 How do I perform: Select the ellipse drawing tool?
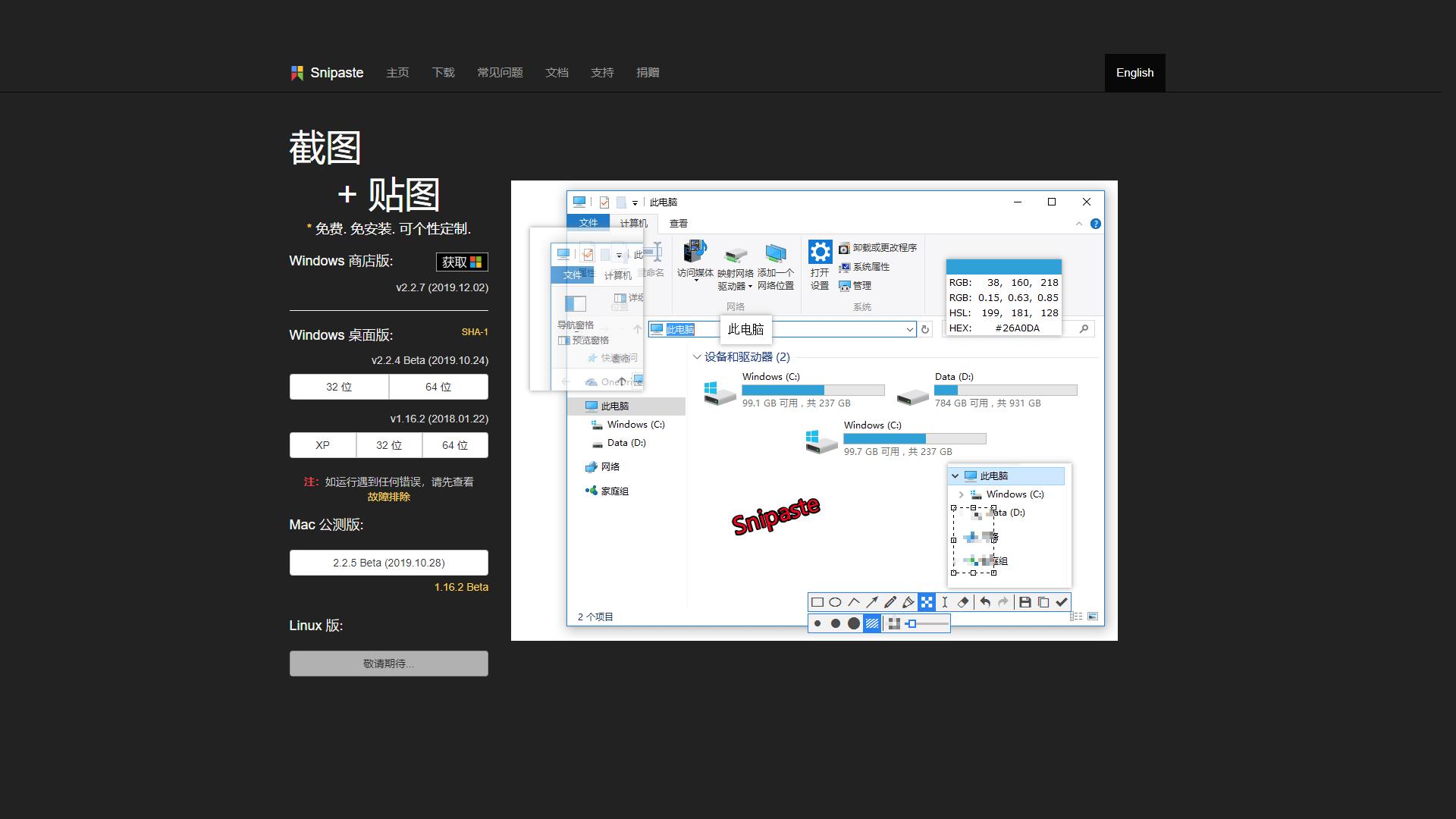click(x=835, y=602)
